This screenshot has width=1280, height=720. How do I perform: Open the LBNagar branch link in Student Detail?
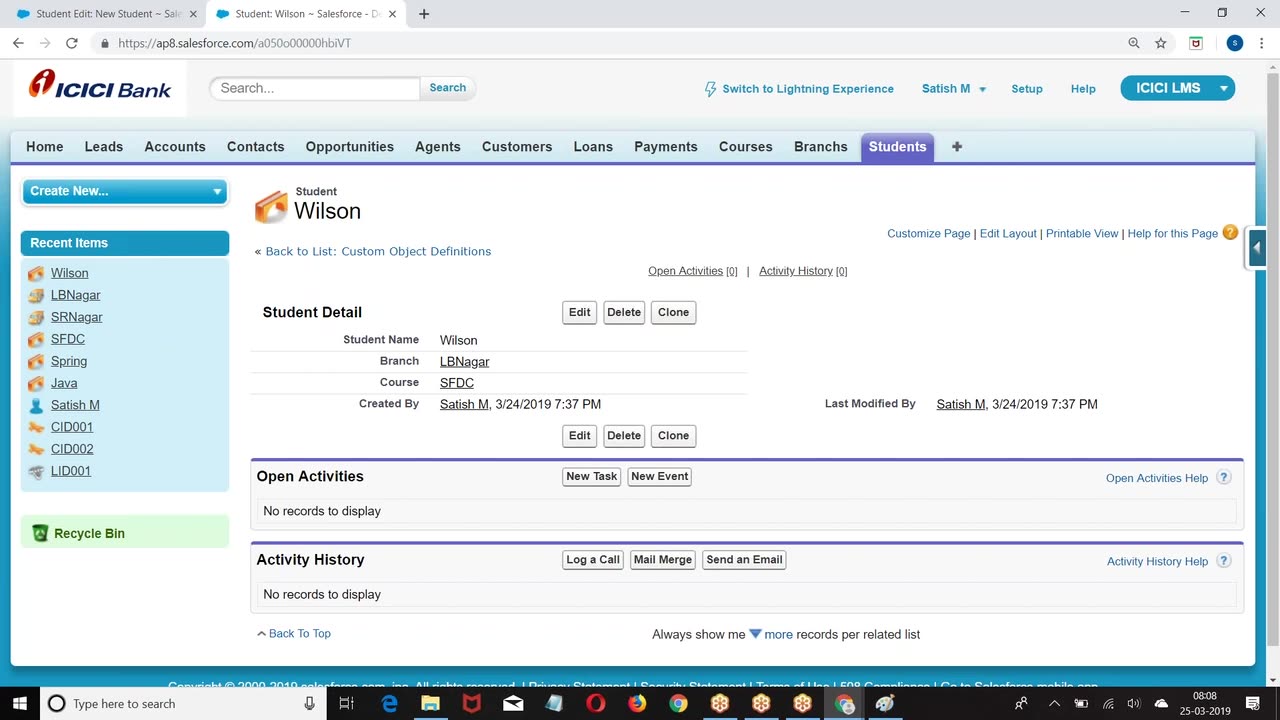coord(465,361)
